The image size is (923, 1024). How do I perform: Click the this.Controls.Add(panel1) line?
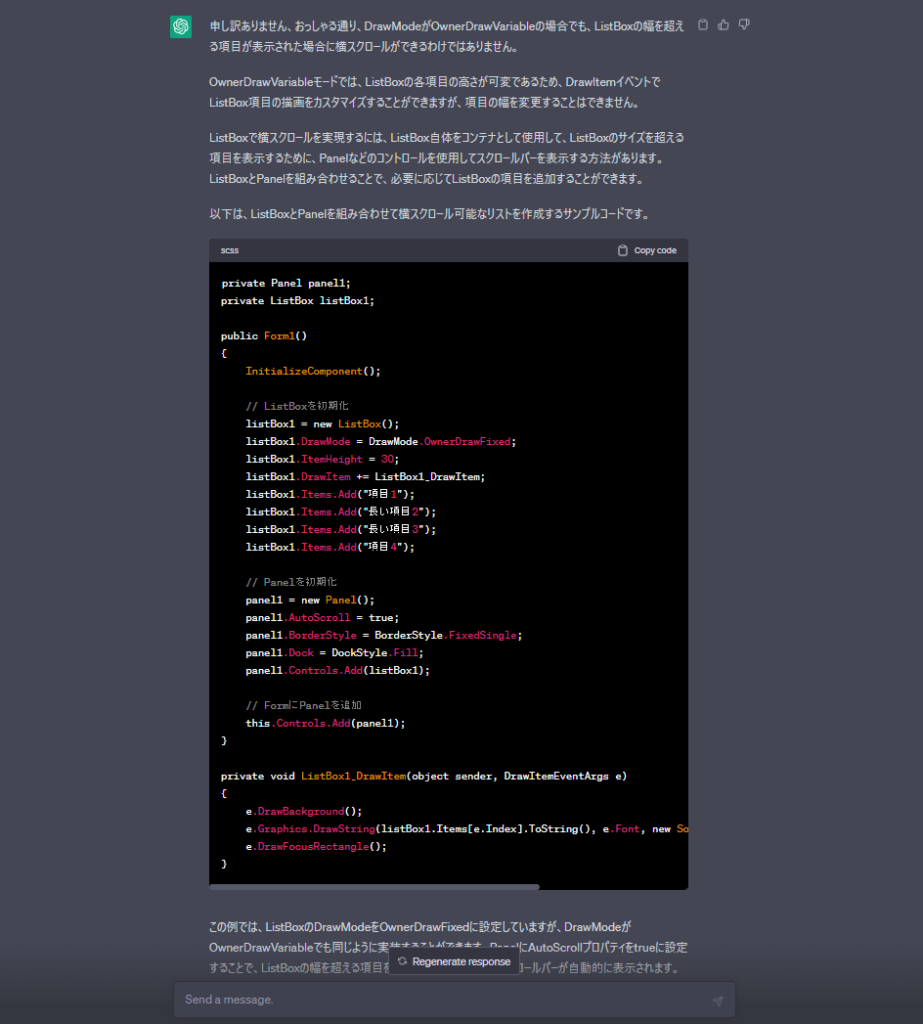[x=327, y=723]
